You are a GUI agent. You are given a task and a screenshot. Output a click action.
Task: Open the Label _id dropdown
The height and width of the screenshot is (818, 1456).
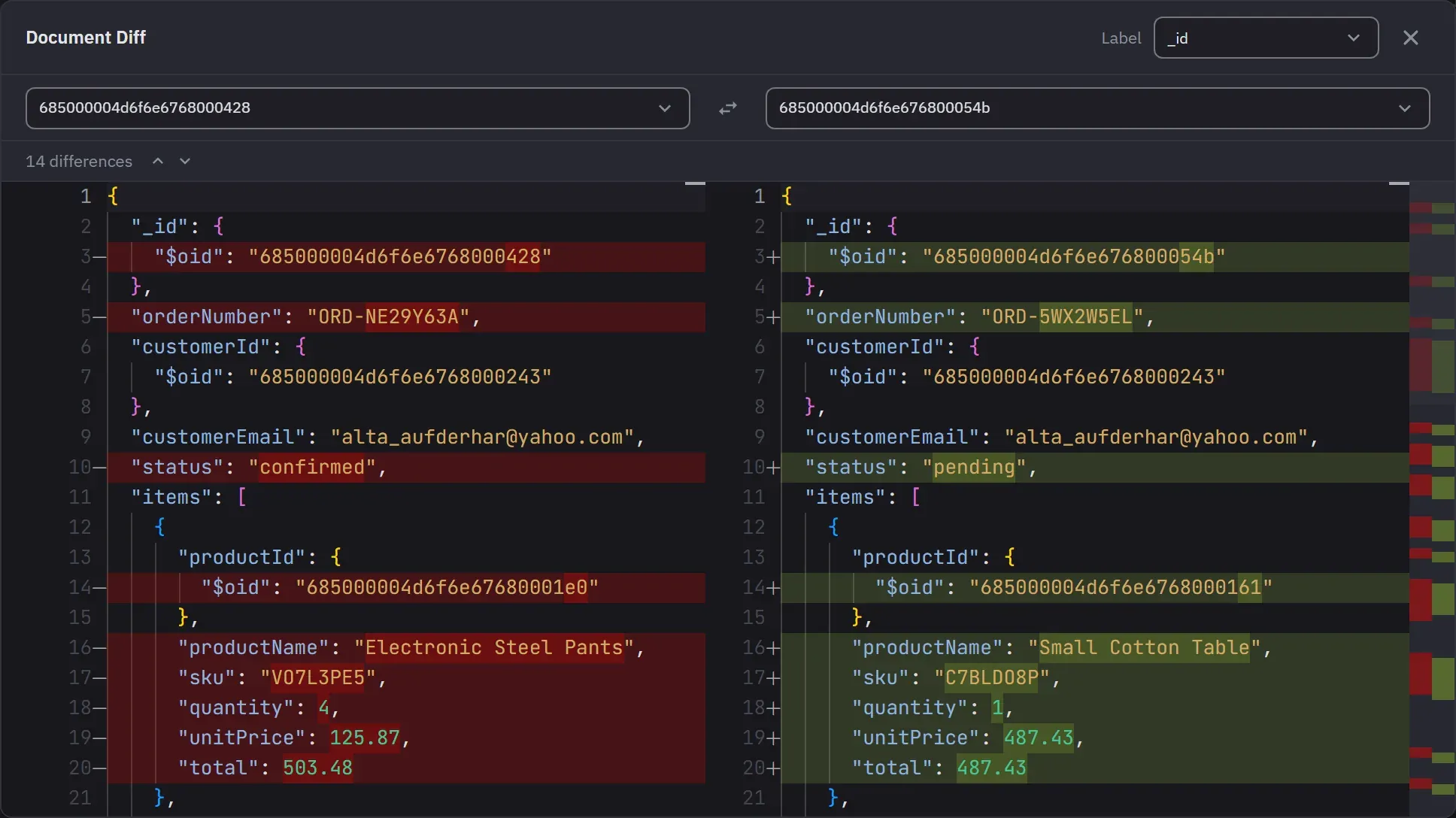click(x=1266, y=38)
